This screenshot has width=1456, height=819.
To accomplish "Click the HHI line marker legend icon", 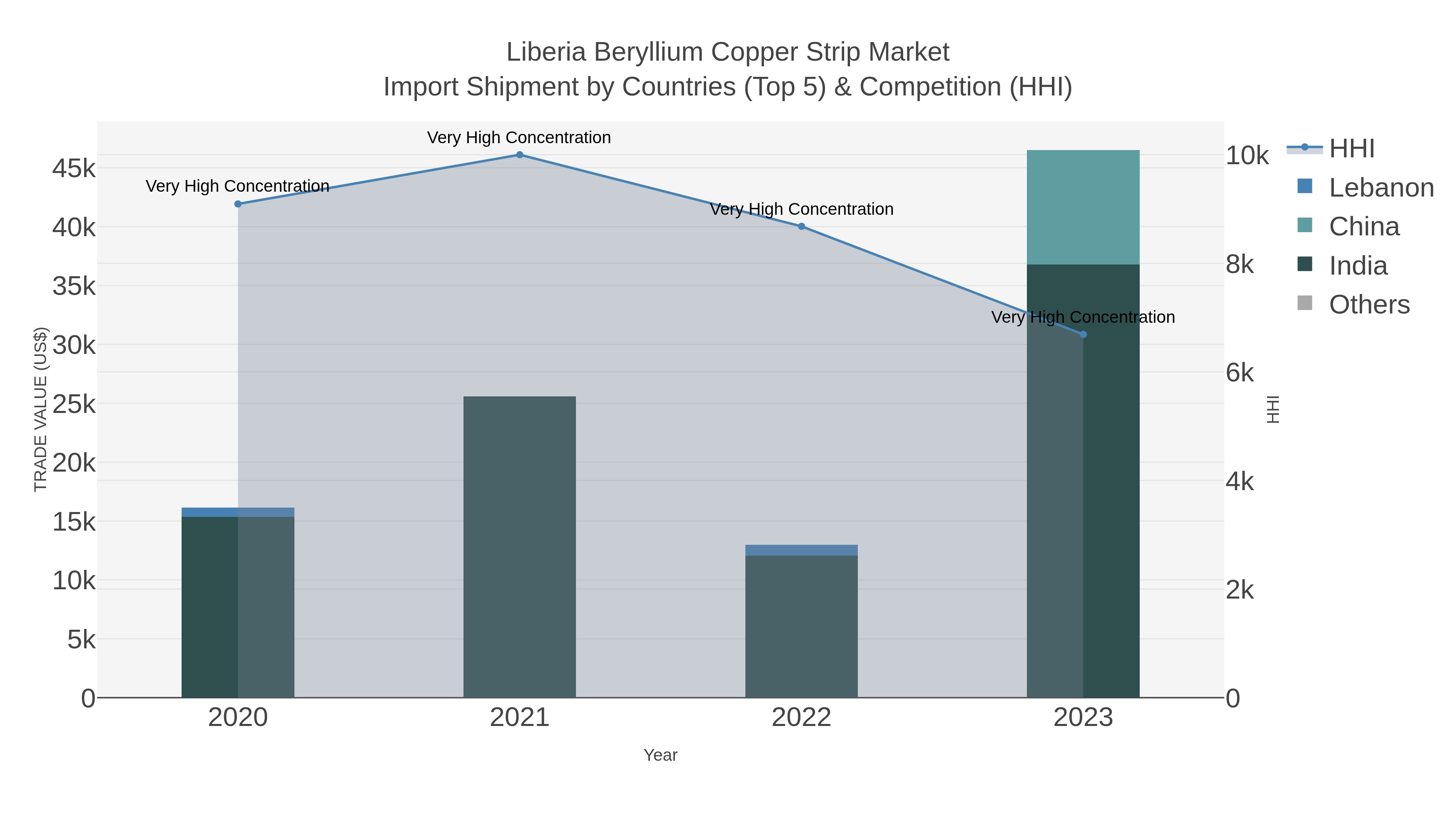I will 1304,148.
